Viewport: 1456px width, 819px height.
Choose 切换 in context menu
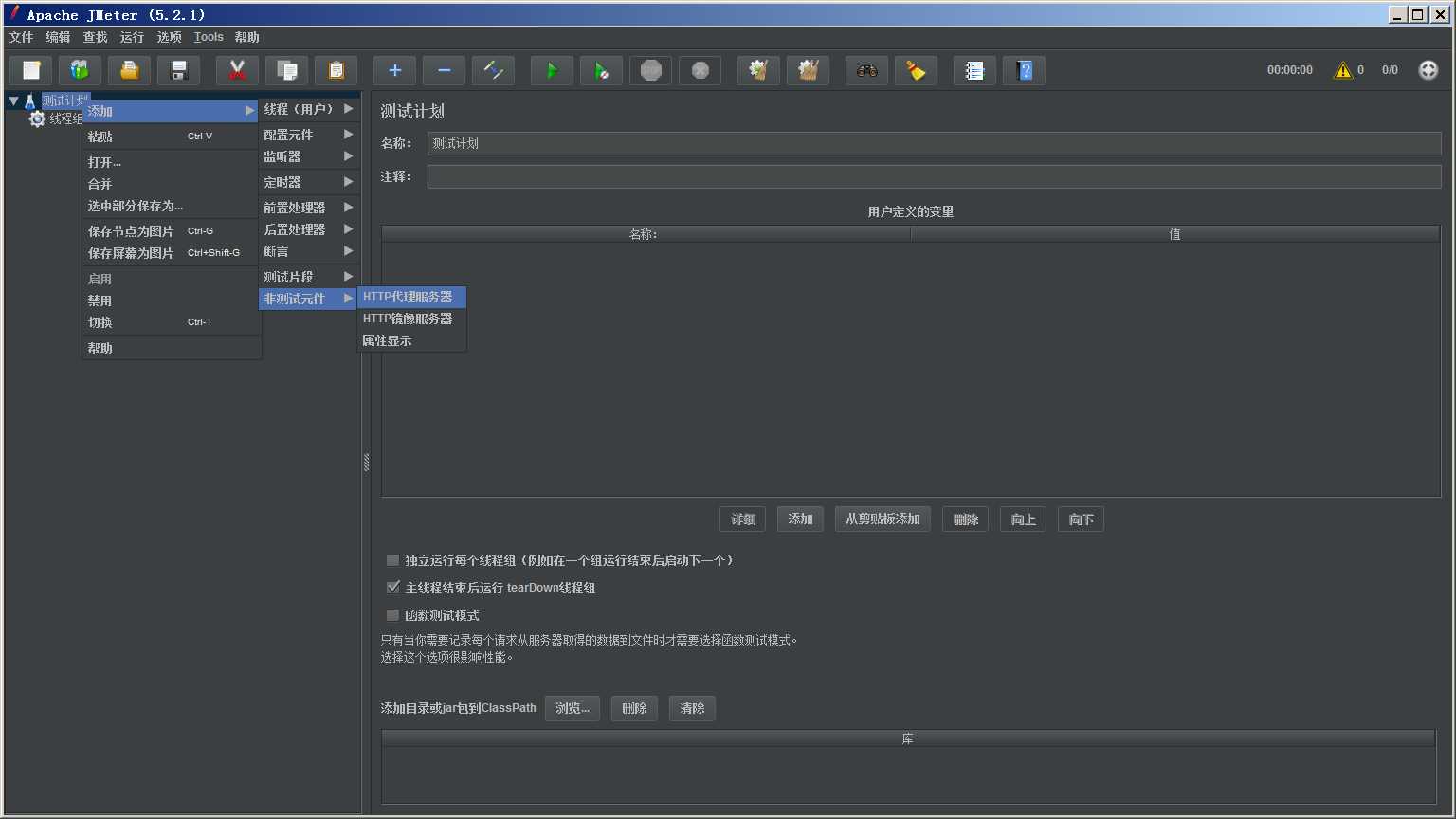[172, 322]
